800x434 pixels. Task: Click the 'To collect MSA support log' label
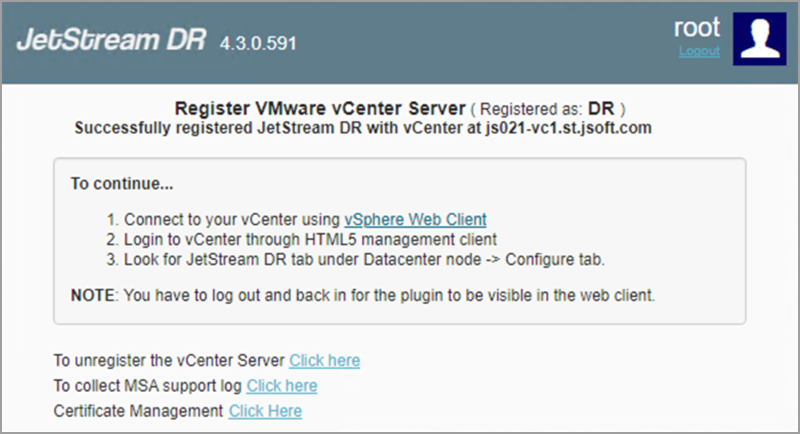(148, 385)
